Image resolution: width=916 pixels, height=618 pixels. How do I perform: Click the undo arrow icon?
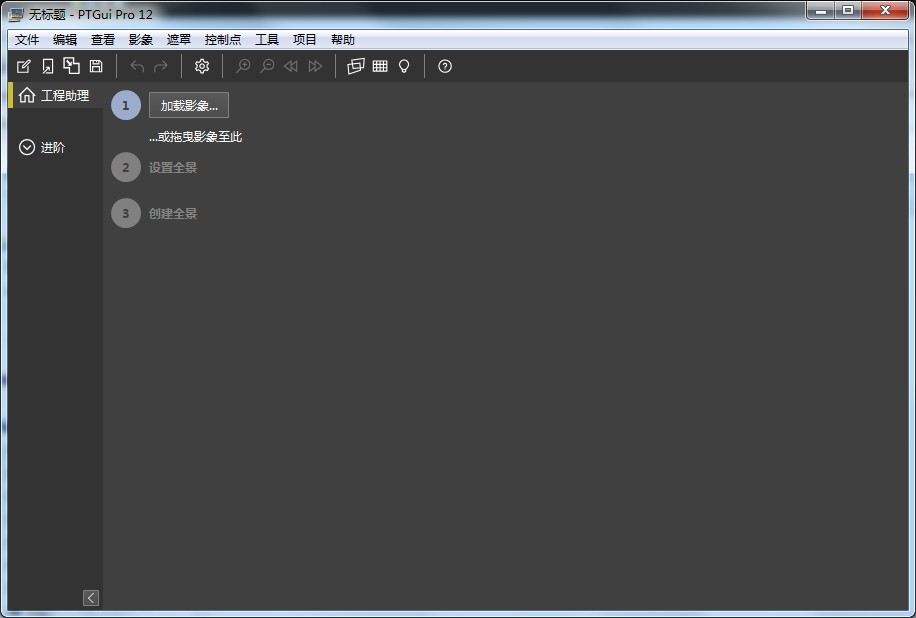[137, 66]
